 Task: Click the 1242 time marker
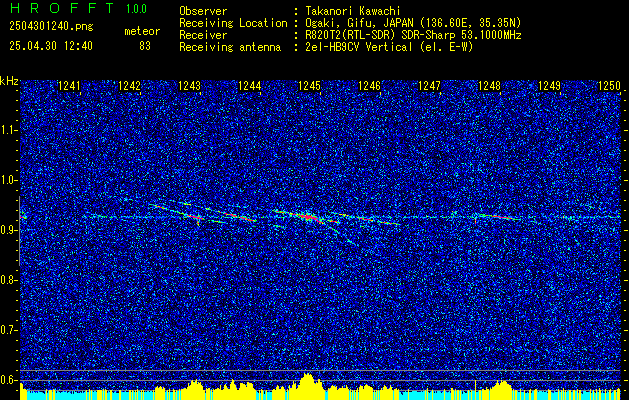pos(130,86)
